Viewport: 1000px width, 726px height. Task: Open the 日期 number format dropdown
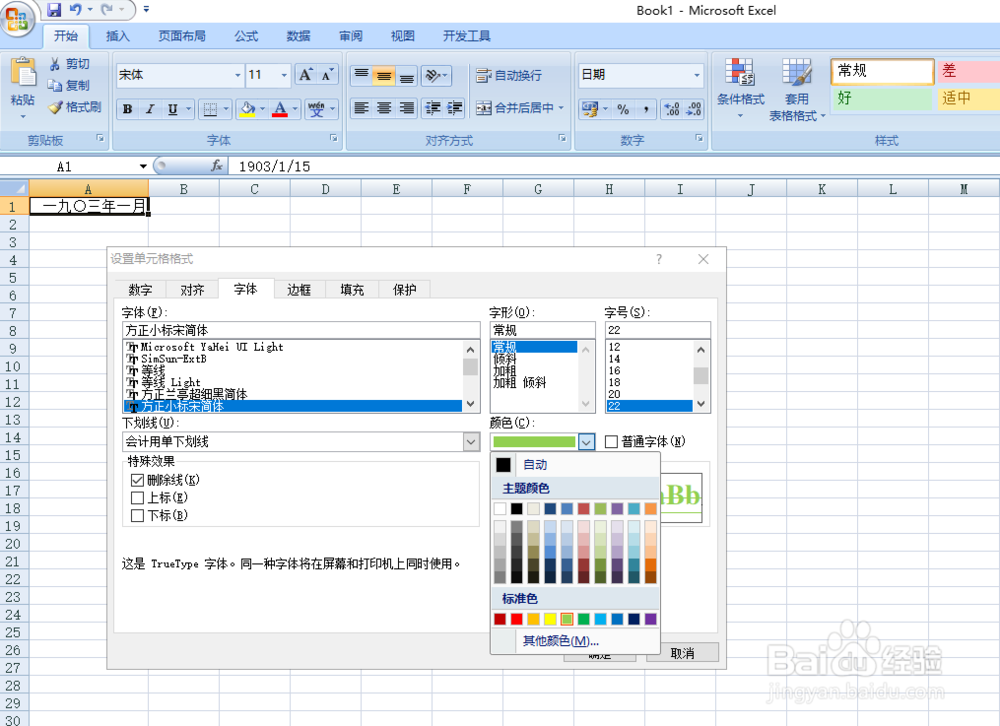[x=696, y=75]
